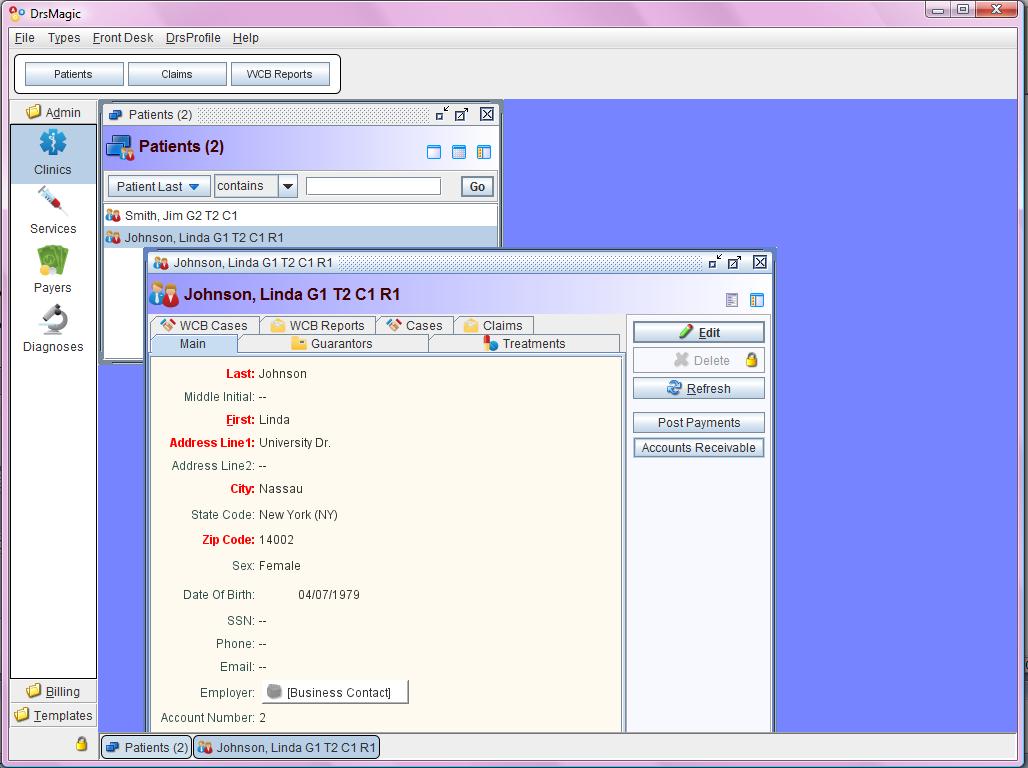Click the patient search text field

click(x=373, y=186)
